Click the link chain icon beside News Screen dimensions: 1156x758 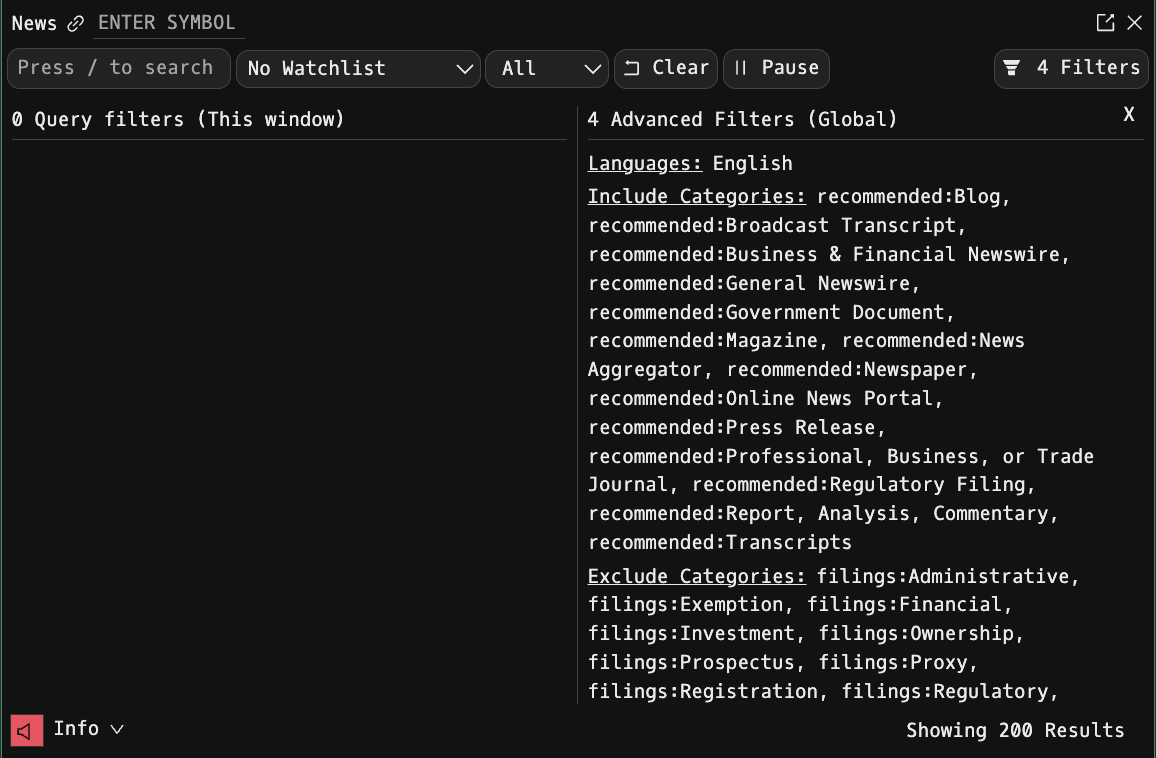point(75,24)
